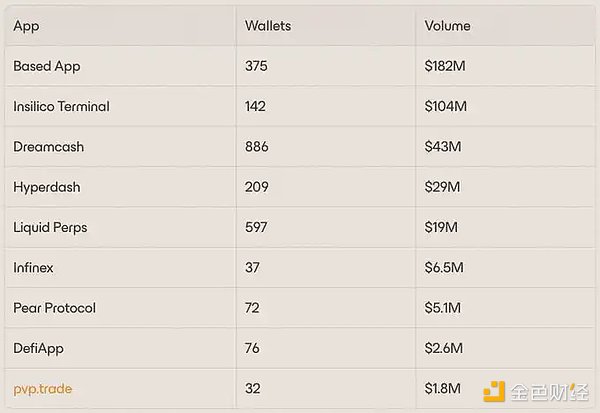Click the 886 wallets value

[x=256, y=147]
